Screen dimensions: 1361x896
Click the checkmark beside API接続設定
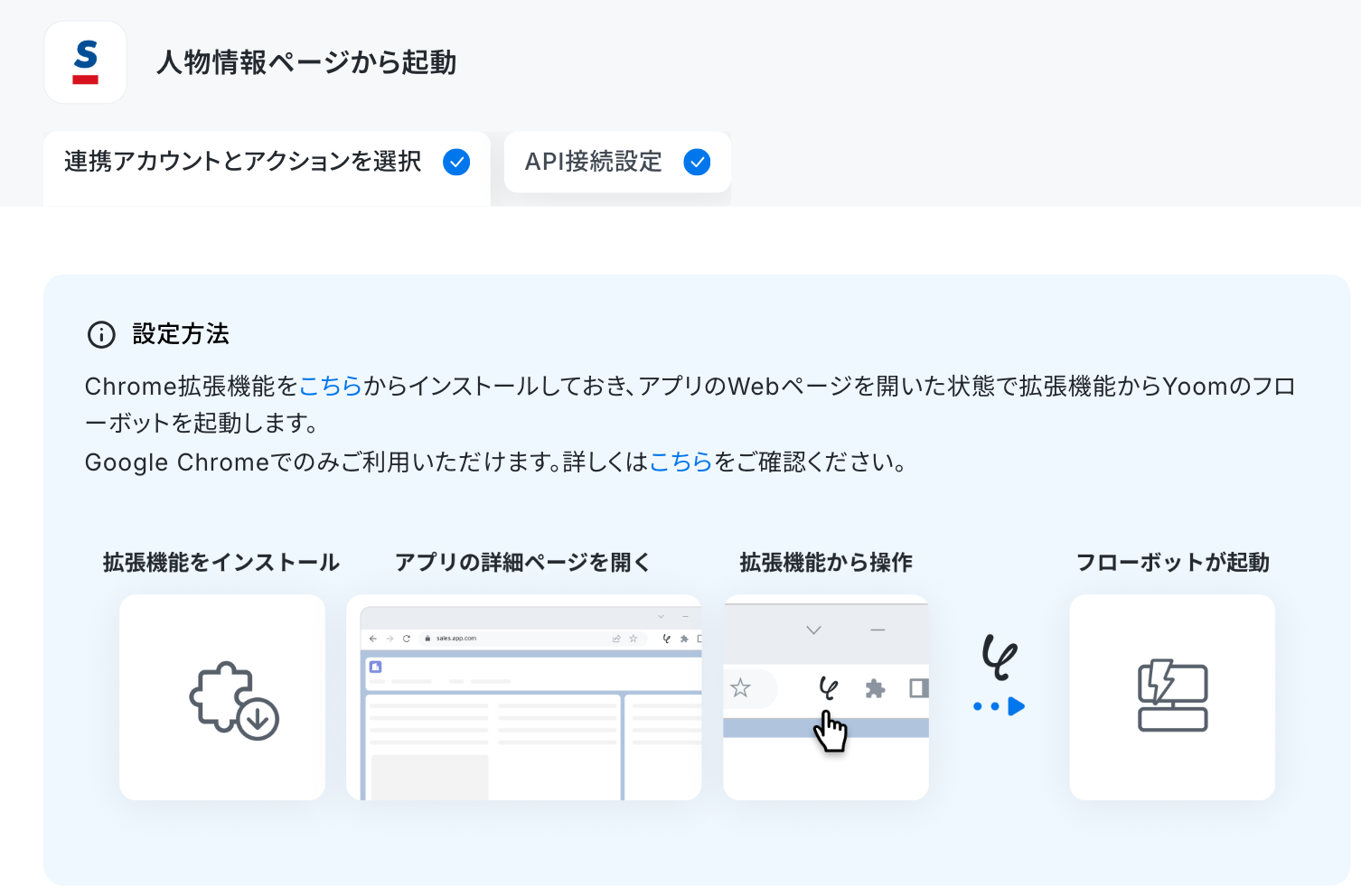tap(697, 162)
